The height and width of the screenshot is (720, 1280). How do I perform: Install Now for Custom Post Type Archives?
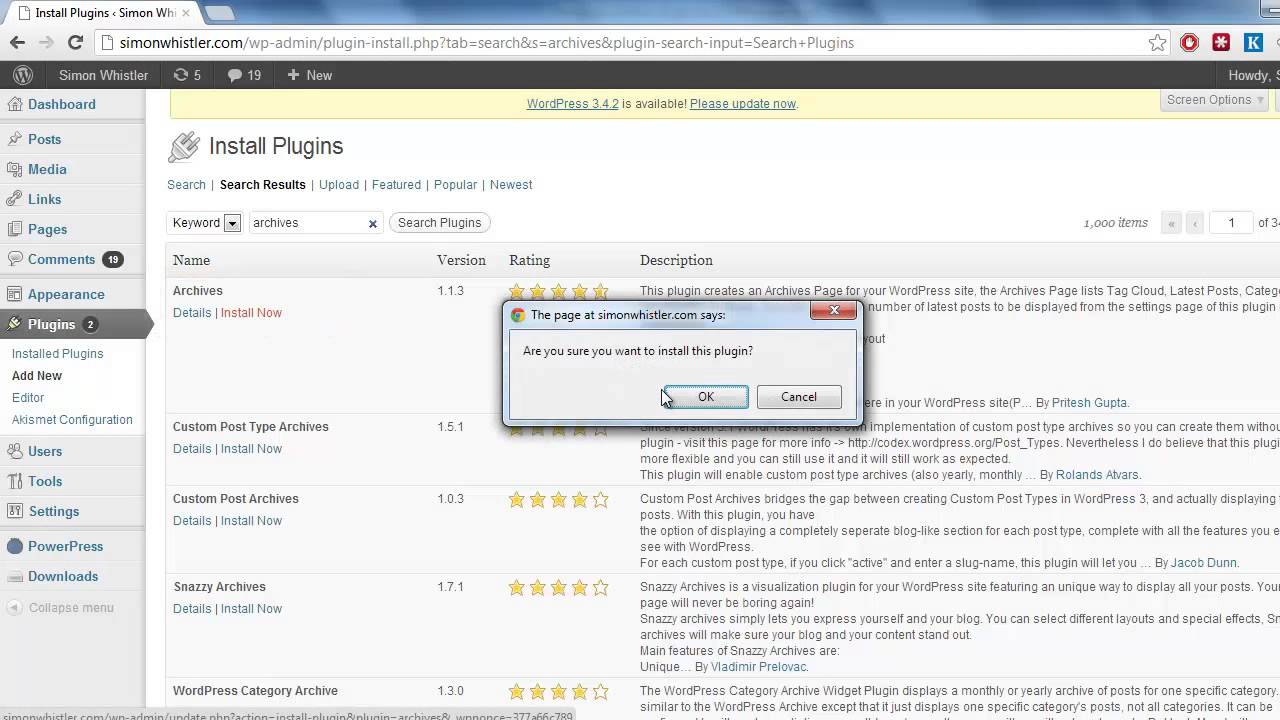[251, 449]
